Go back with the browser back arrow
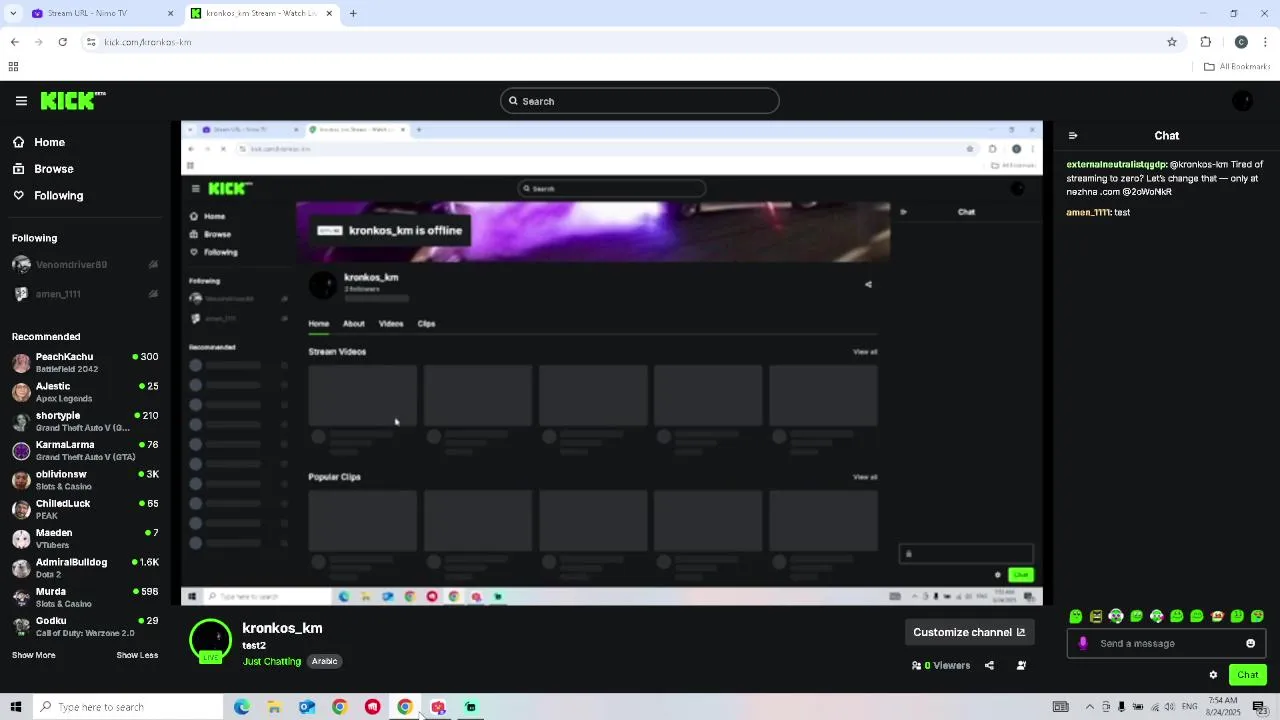This screenshot has width=1280, height=720. coord(14,42)
